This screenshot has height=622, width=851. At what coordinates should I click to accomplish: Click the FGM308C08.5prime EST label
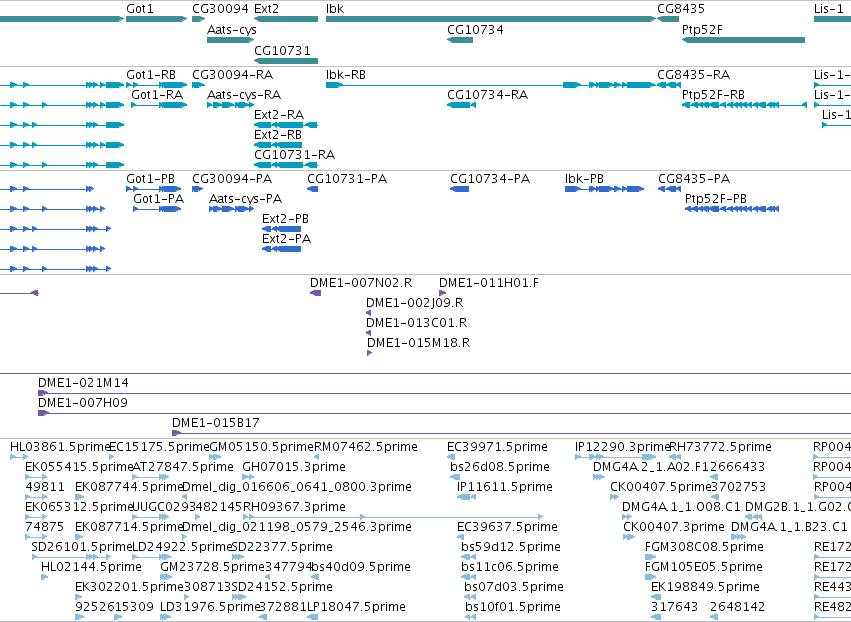pyautogui.click(x=704, y=548)
